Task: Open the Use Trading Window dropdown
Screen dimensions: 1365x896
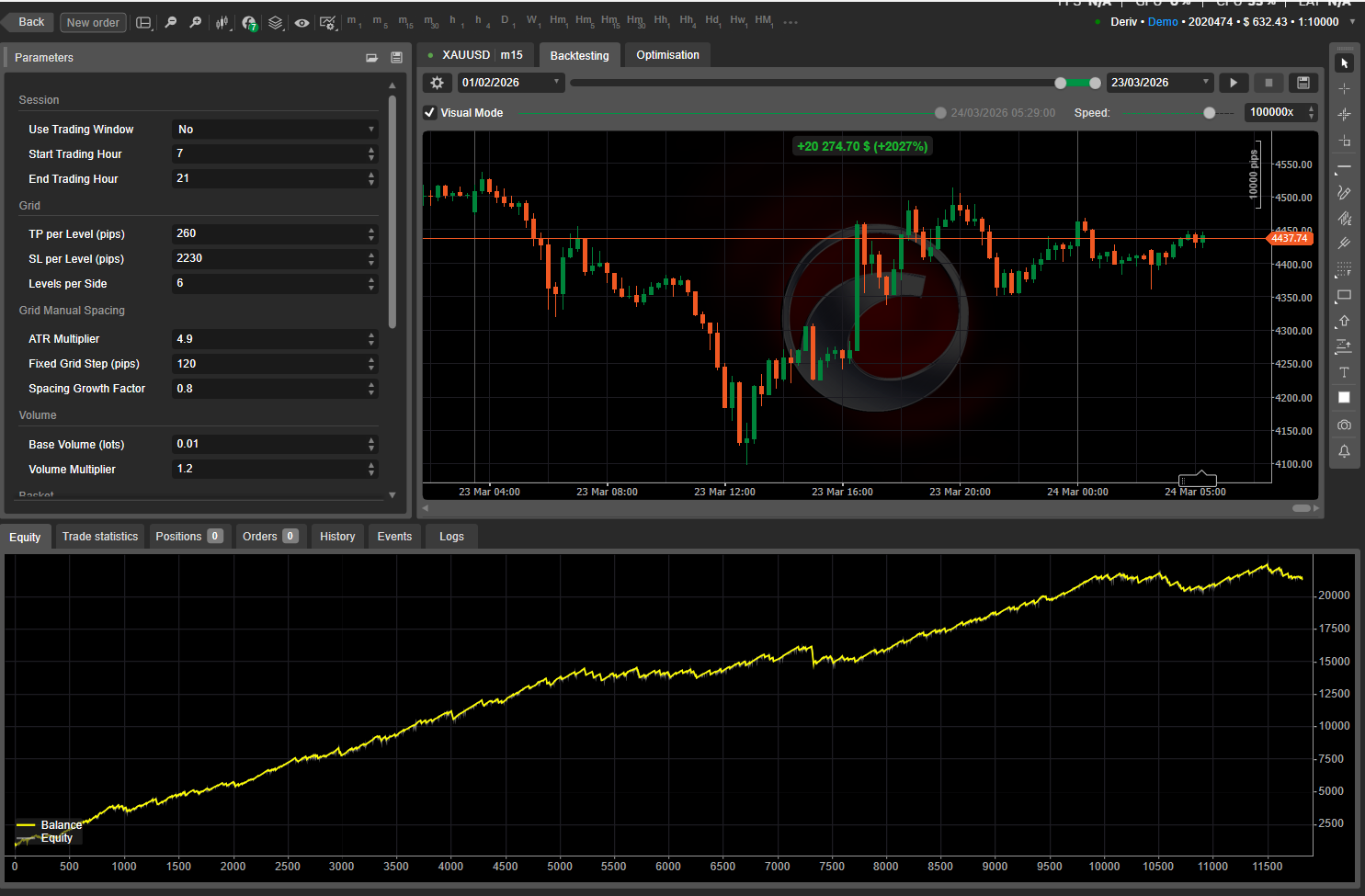Action: click(275, 130)
